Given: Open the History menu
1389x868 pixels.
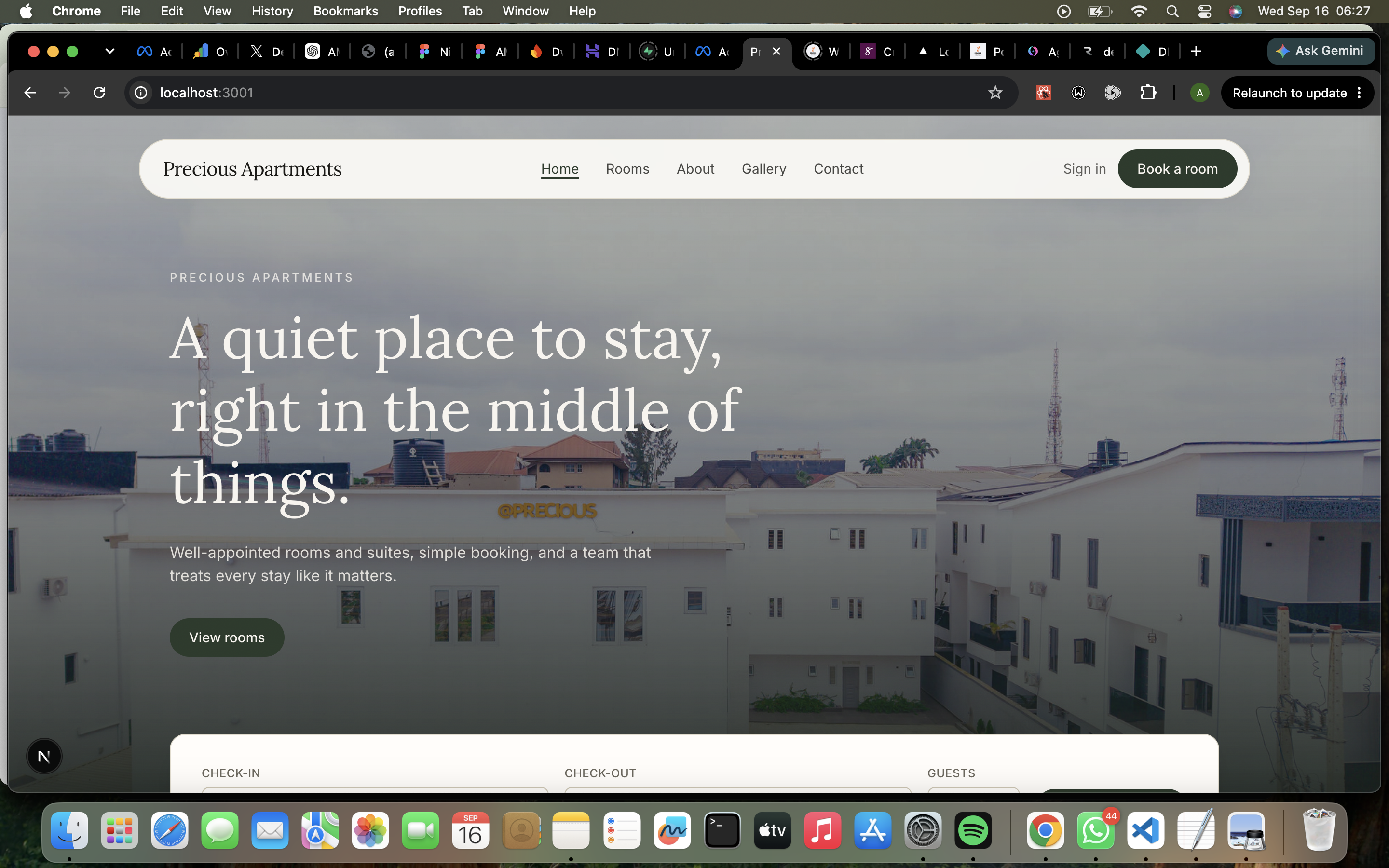Looking at the screenshot, I should pyautogui.click(x=272, y=11).
